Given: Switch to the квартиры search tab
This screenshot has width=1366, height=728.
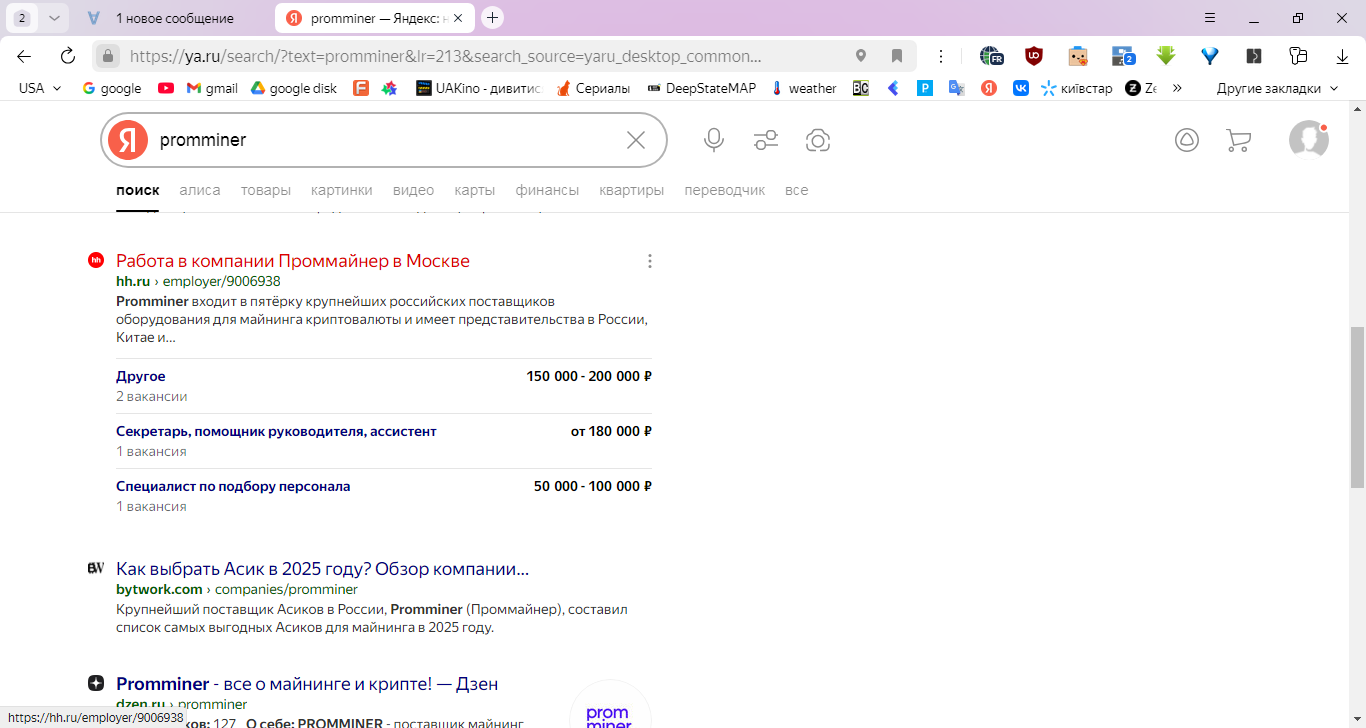Looking at the screenshot, I should click(x=632, y=190).
